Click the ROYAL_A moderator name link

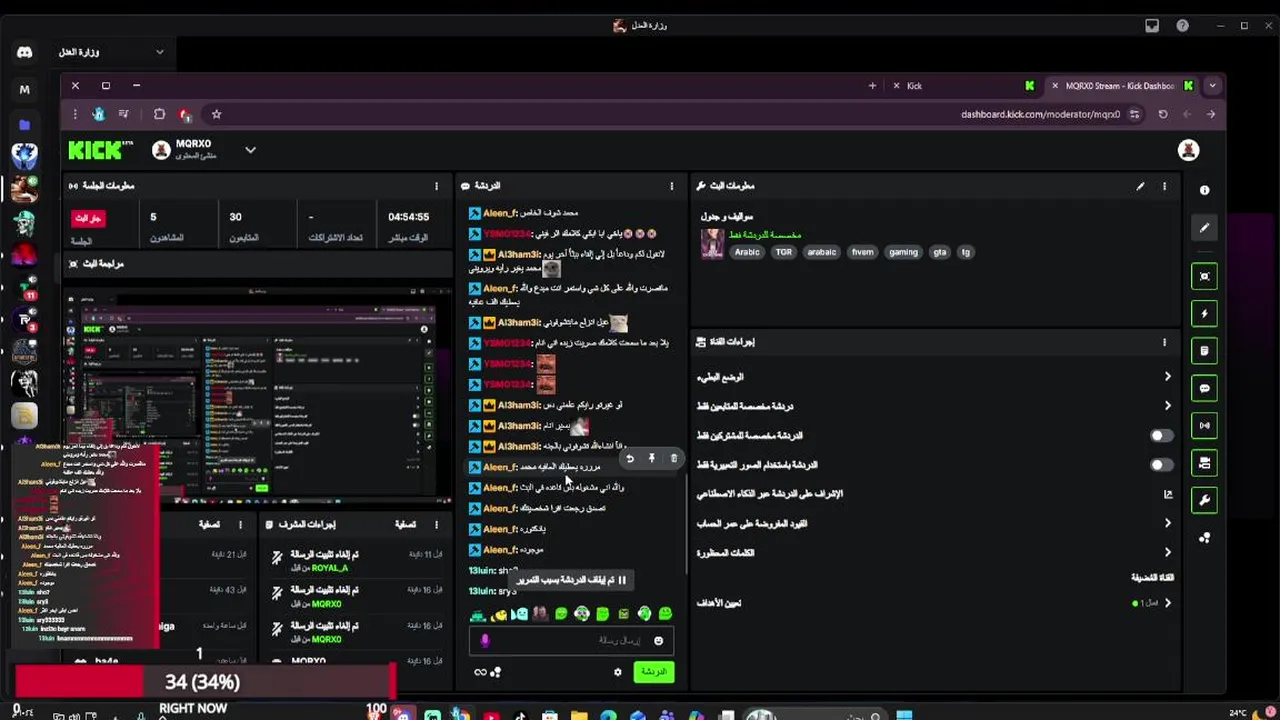click(x=330, y=568)
